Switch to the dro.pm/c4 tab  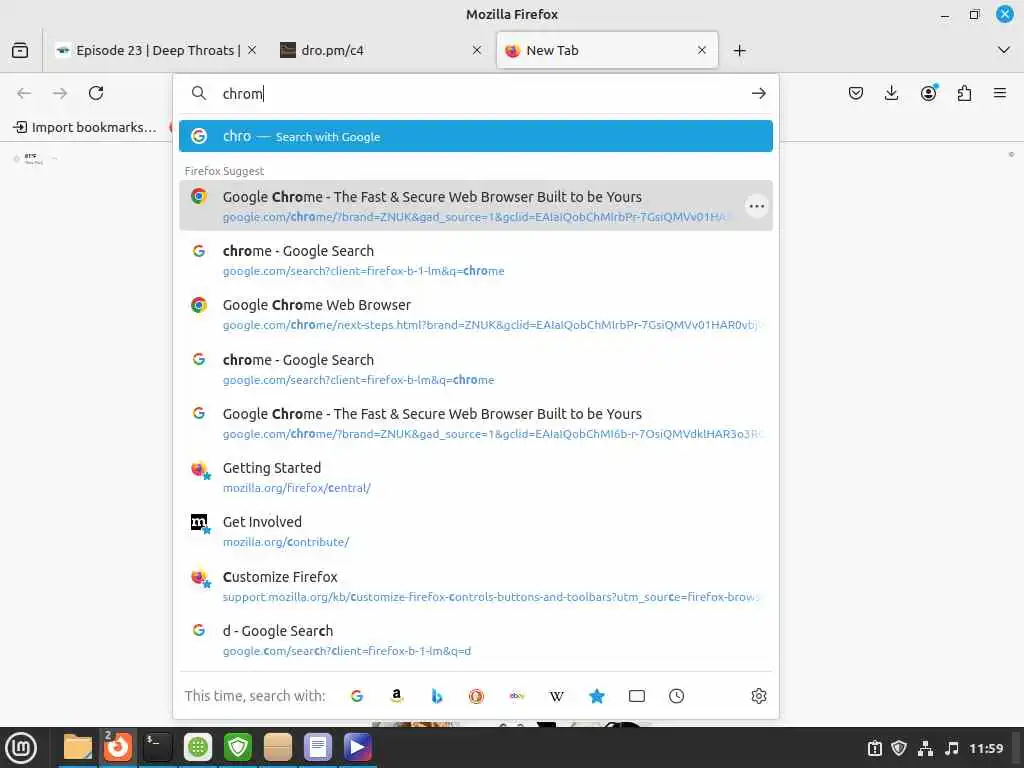(381, 50)
